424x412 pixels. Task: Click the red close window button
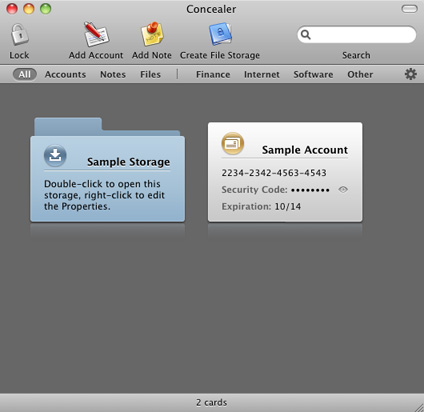coord(12,9)
